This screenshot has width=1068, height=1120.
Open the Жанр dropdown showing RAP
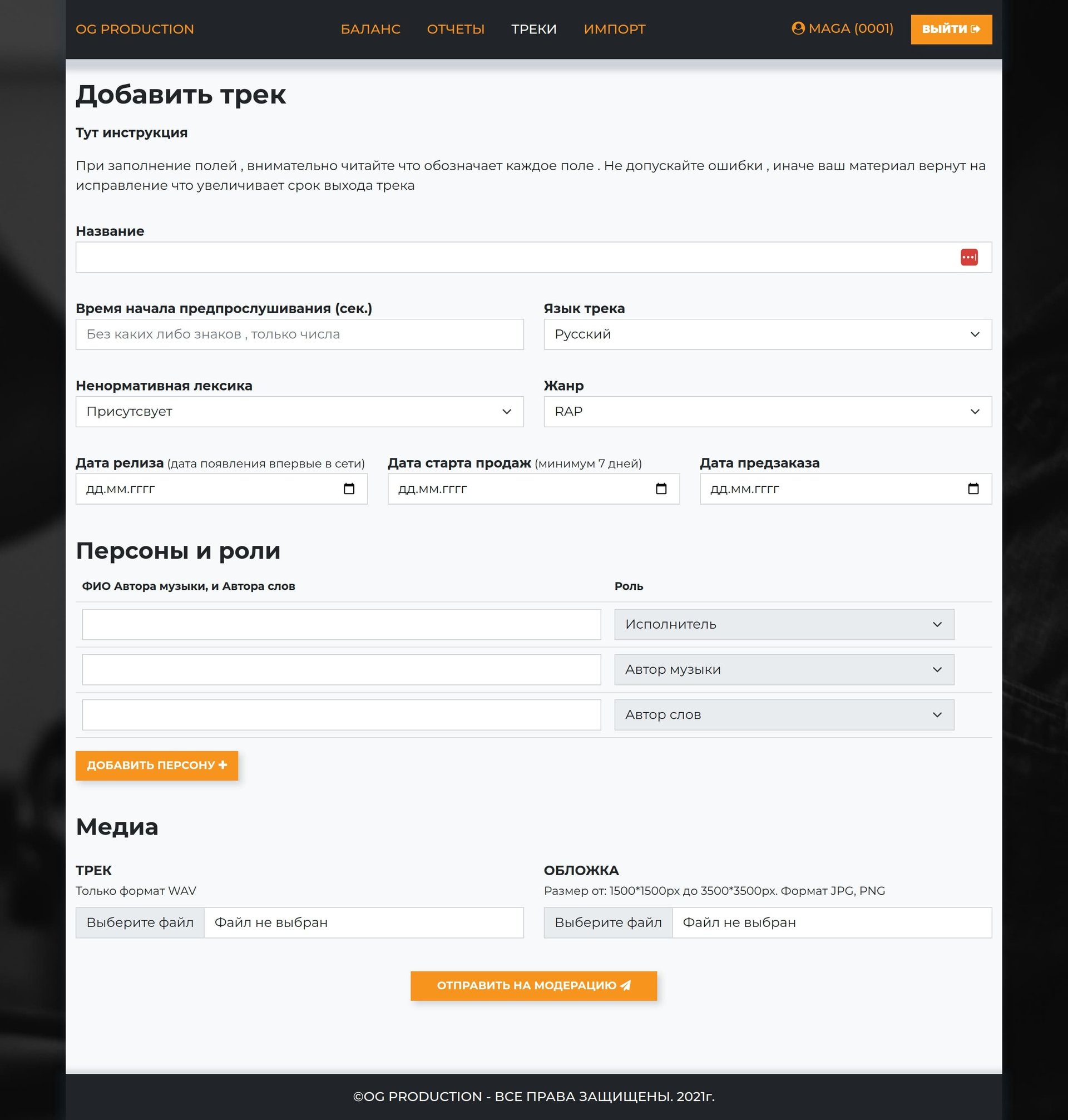pos(768,412)
